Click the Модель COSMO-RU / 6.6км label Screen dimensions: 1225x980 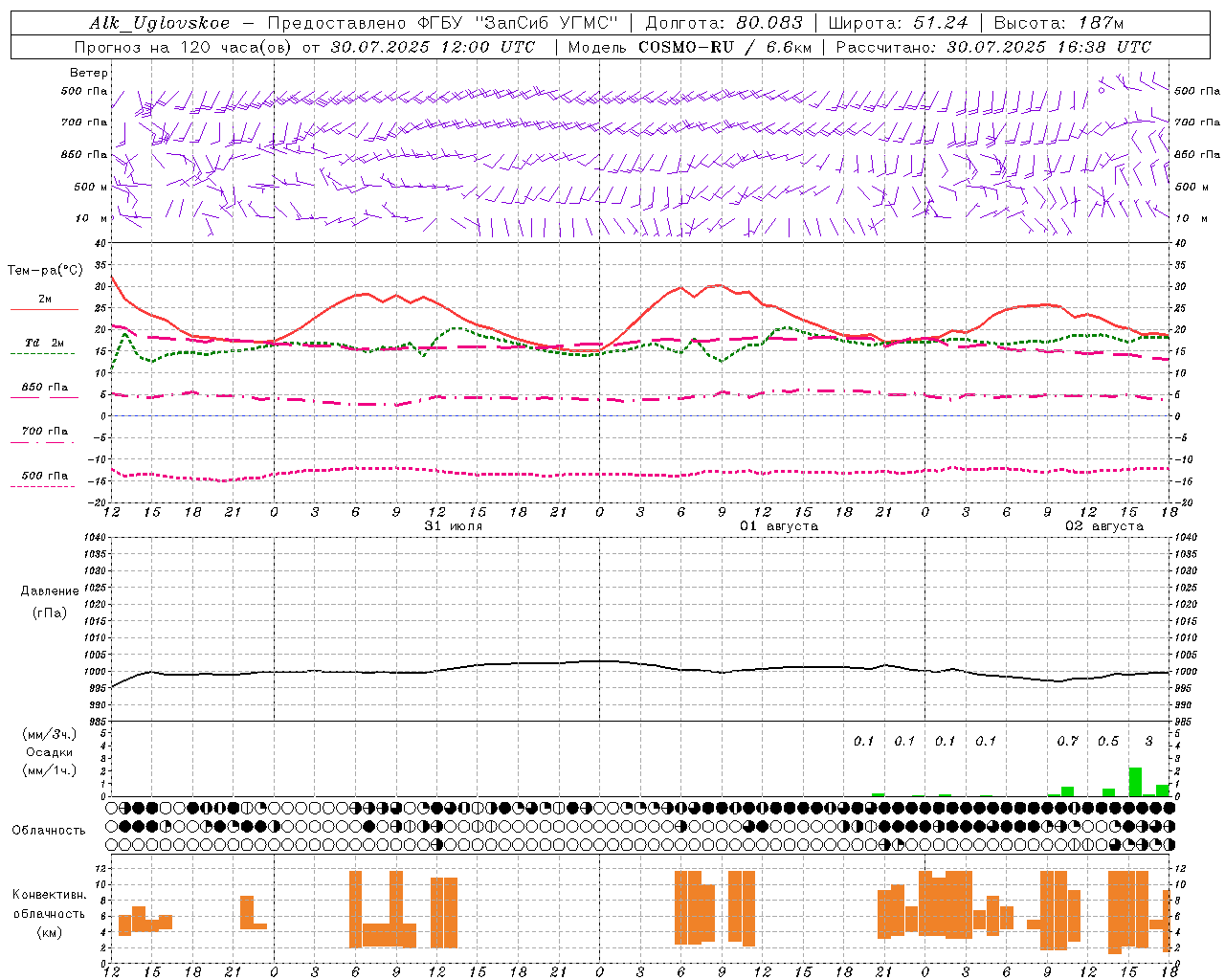690,47
